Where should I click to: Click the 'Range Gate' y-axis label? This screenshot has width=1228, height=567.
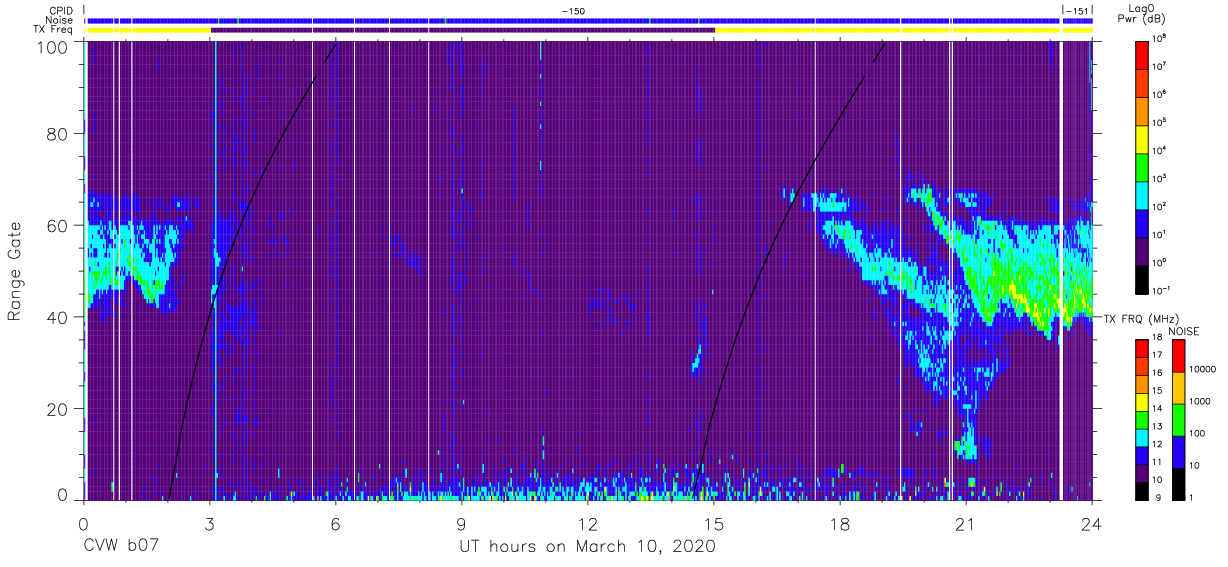tap(15, 270)
